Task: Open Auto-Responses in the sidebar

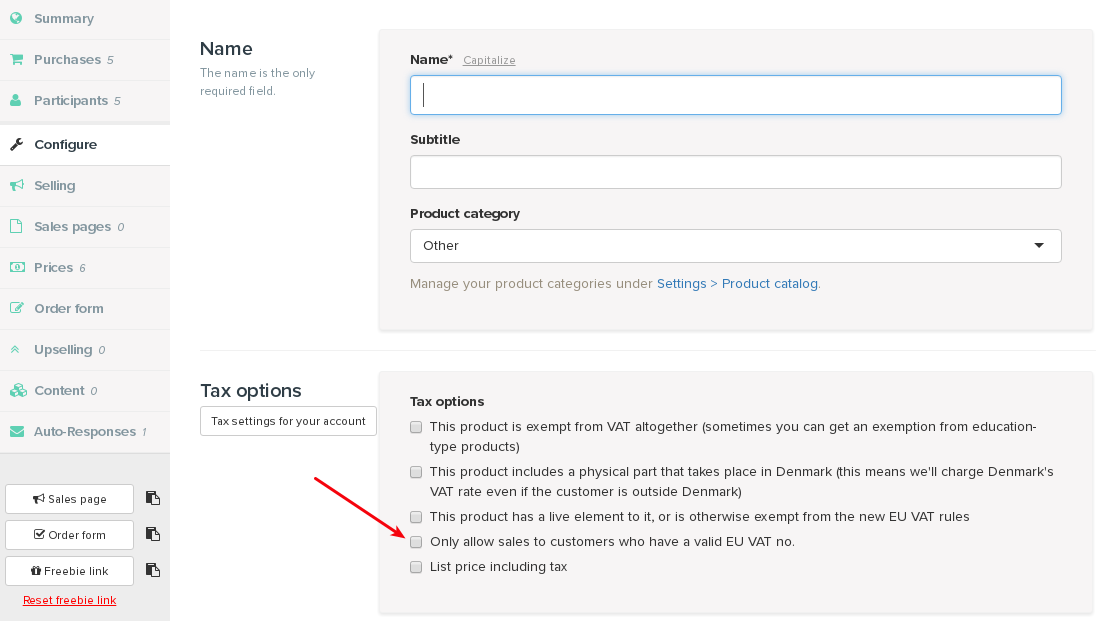Action: pos(85,432)
